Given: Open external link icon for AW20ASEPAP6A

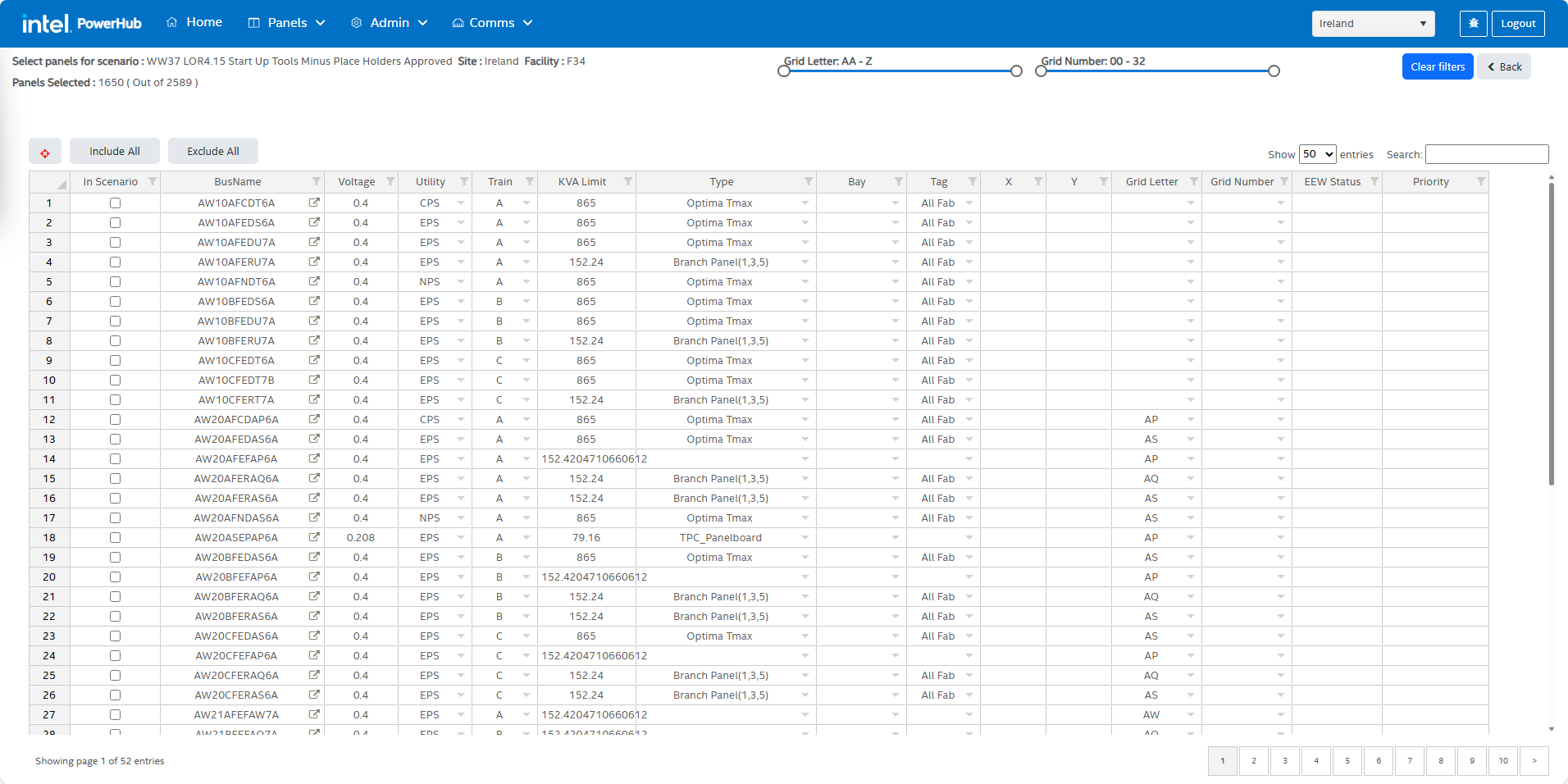Looking at the screenshot, I should tap(314, 537).
